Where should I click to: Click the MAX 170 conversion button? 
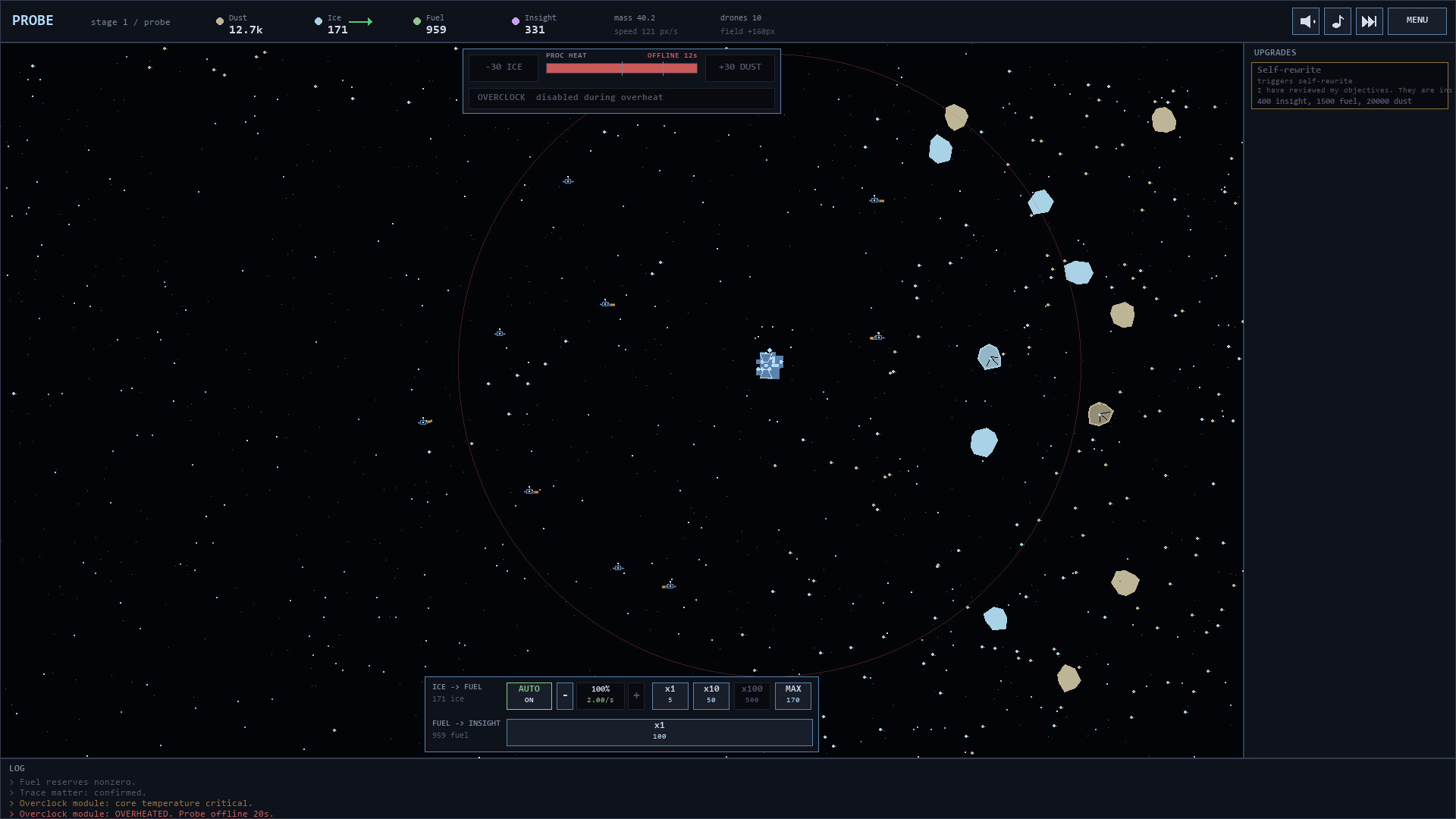792,695
